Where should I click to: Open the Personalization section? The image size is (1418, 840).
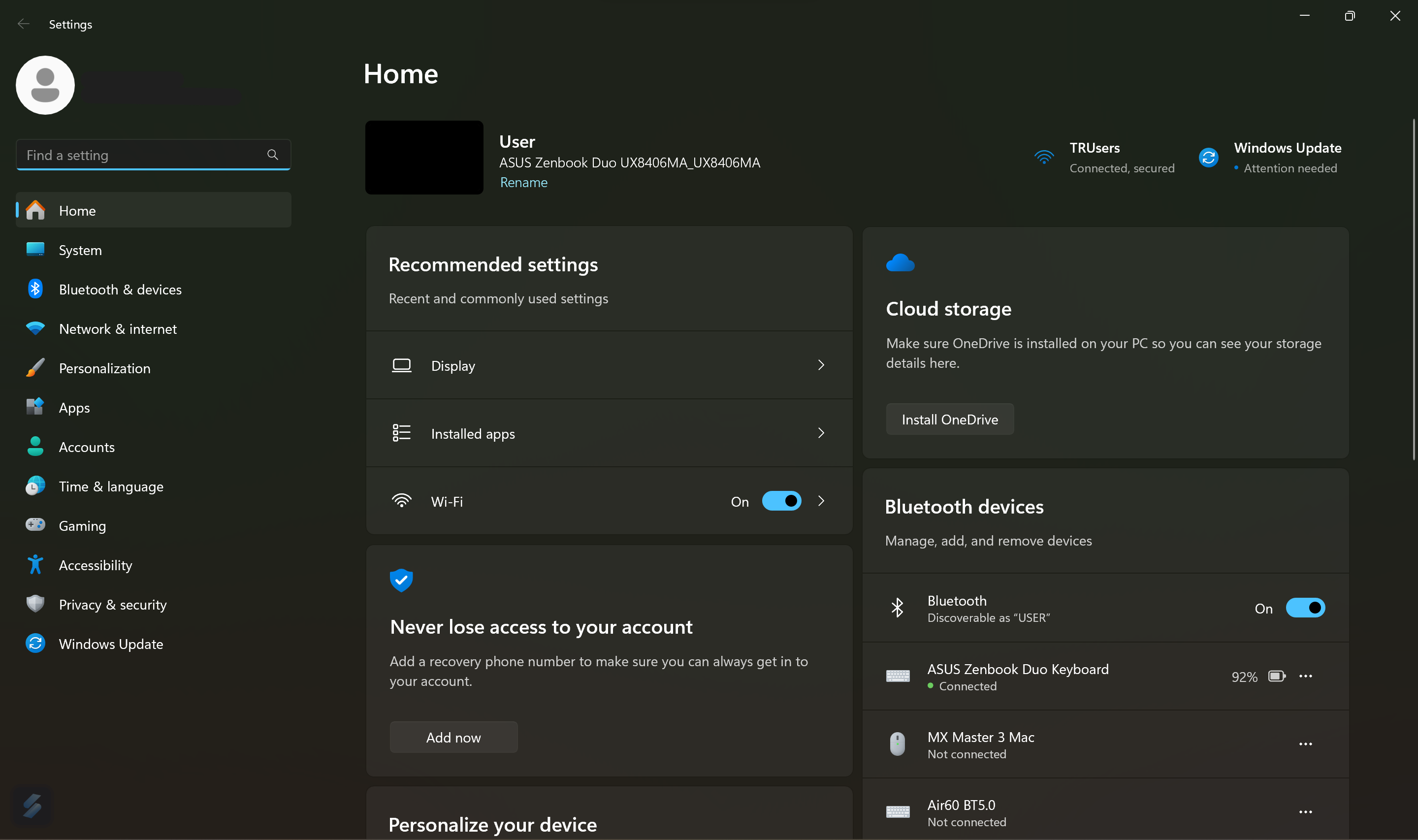[x=153, y=367]
